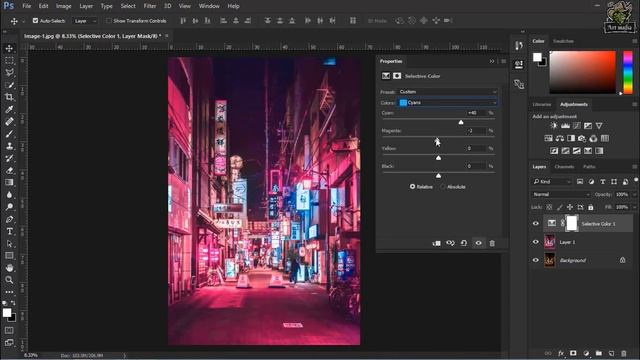Select the Zoom tool
The width and height of the screenshot is (640, 360).
pyautogui.click(x=9, y=280)
